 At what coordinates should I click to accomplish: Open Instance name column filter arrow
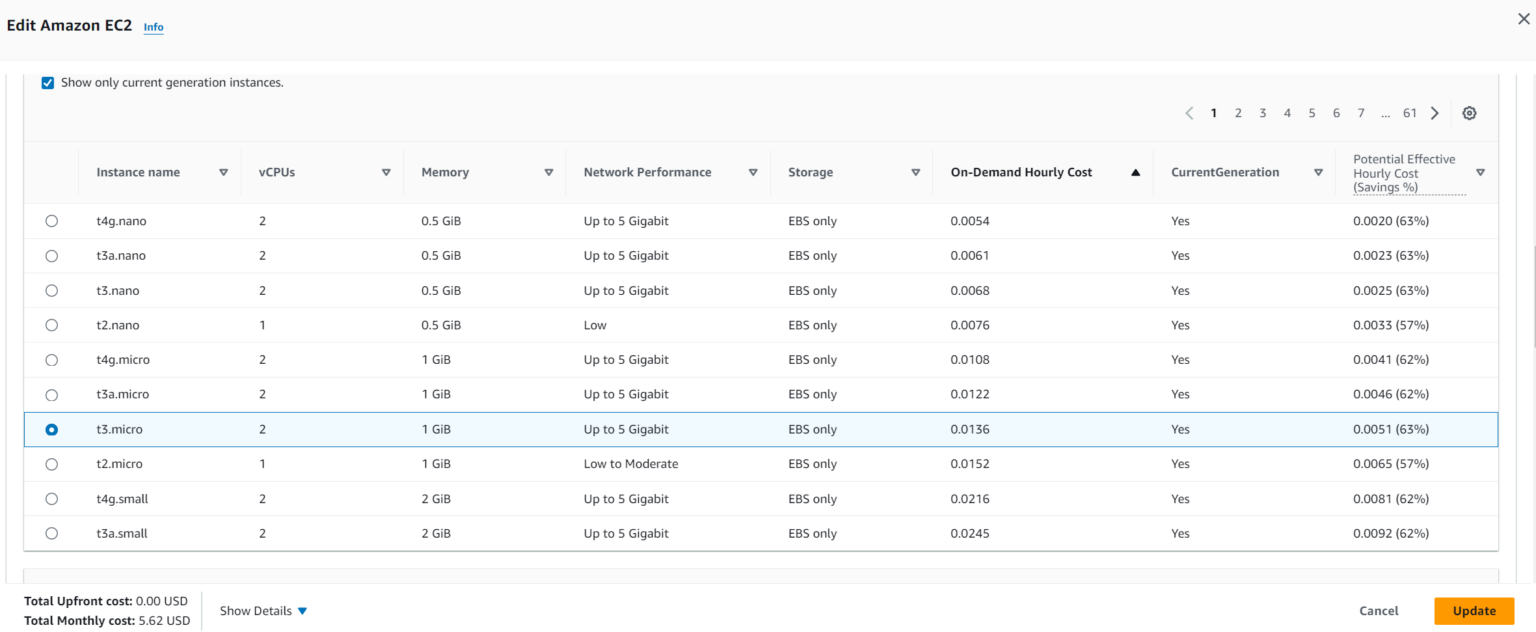223,172
